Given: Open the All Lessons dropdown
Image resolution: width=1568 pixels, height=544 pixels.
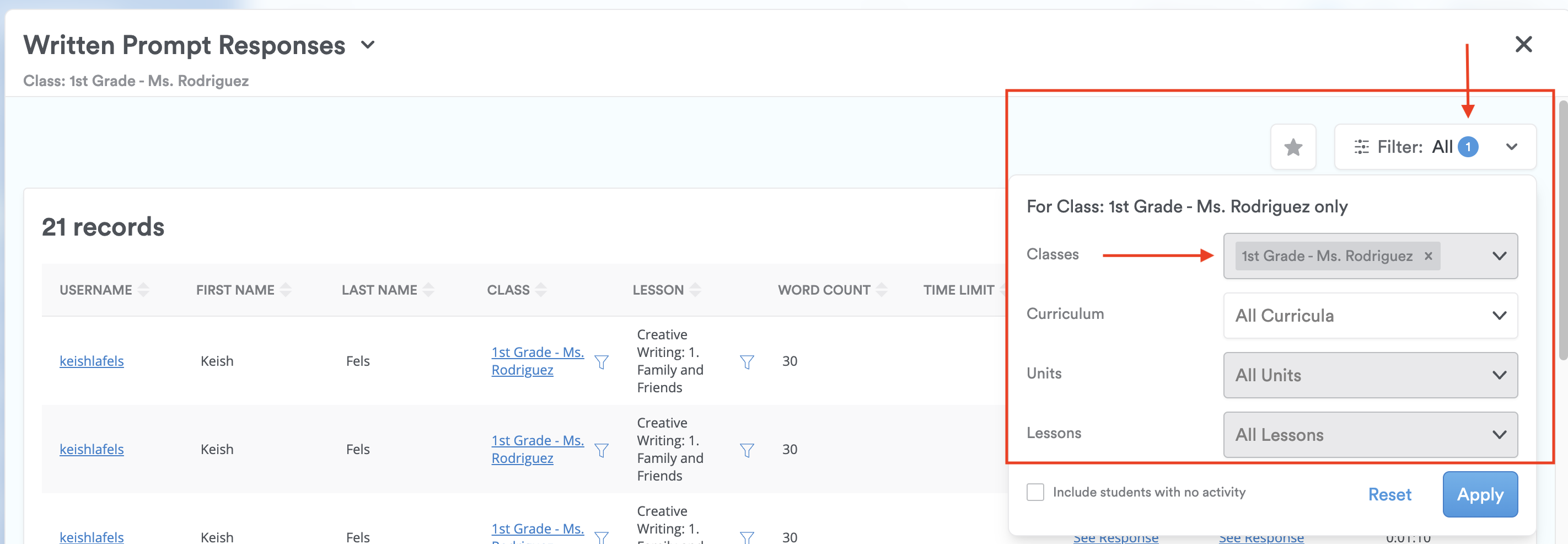Looking at the screenshot, I should (x=1370, y=435).
